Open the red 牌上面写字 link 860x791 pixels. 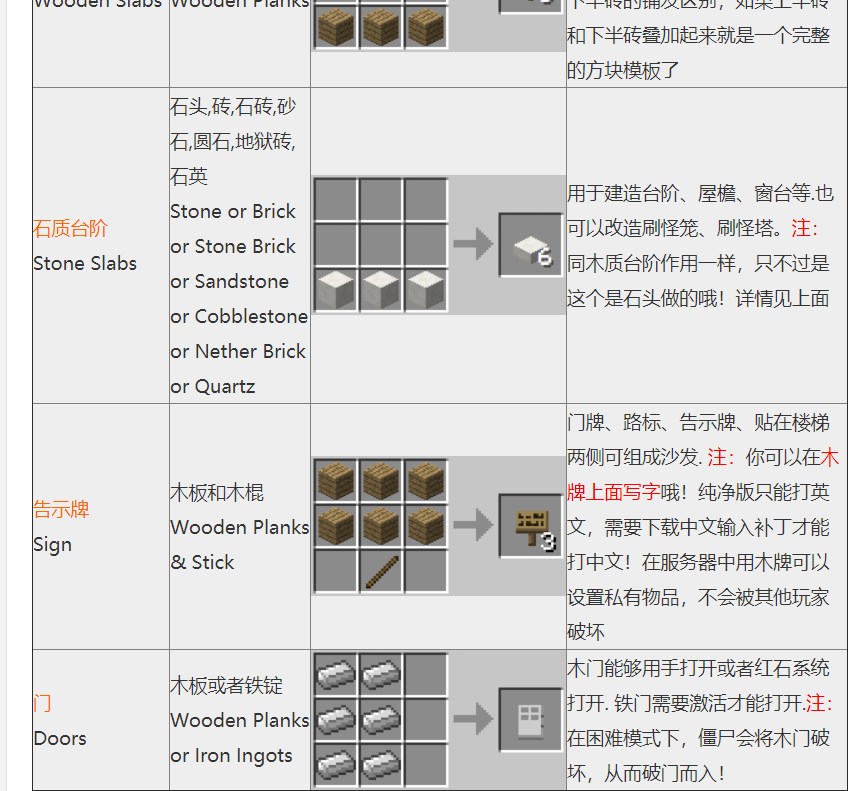click(x=613, y=492)
